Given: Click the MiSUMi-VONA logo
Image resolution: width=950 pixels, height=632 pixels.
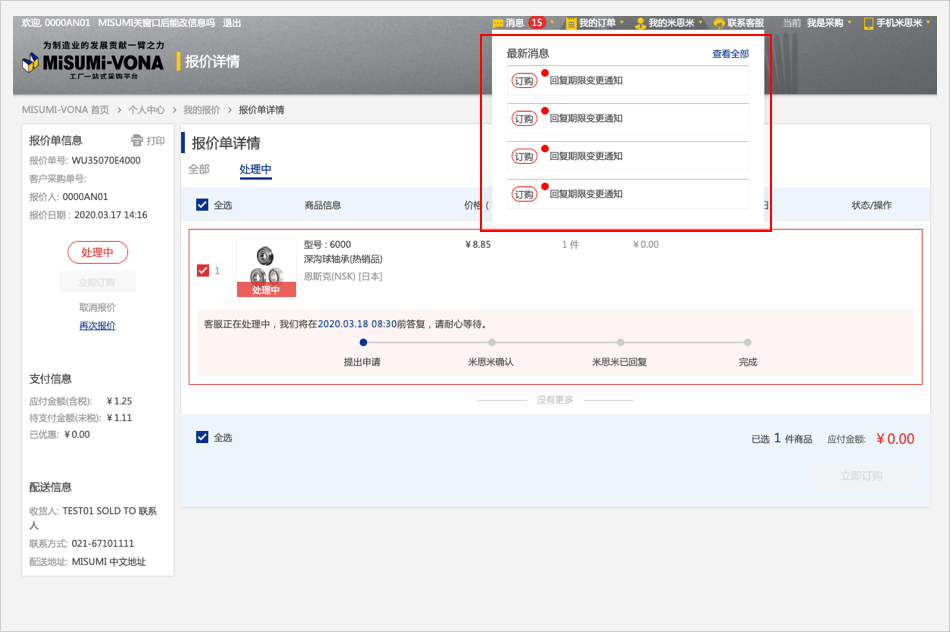Looking at the screenshot, I should [x=92, y=62].
